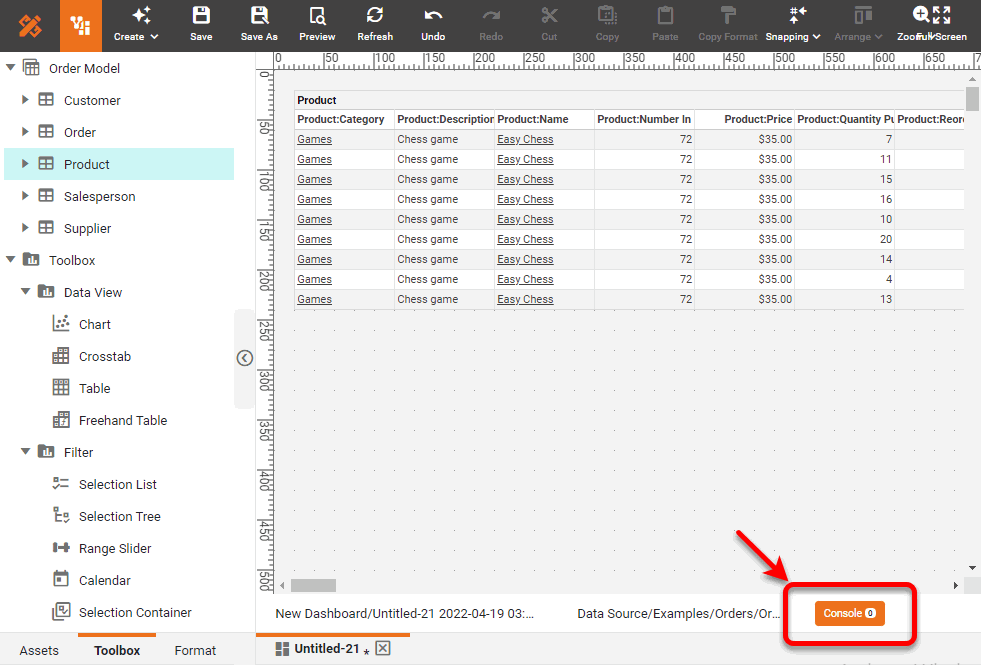This screenshot has width=981, height=665.
Task: Pick the Crosstab component
Action: [x=104, y=356]
